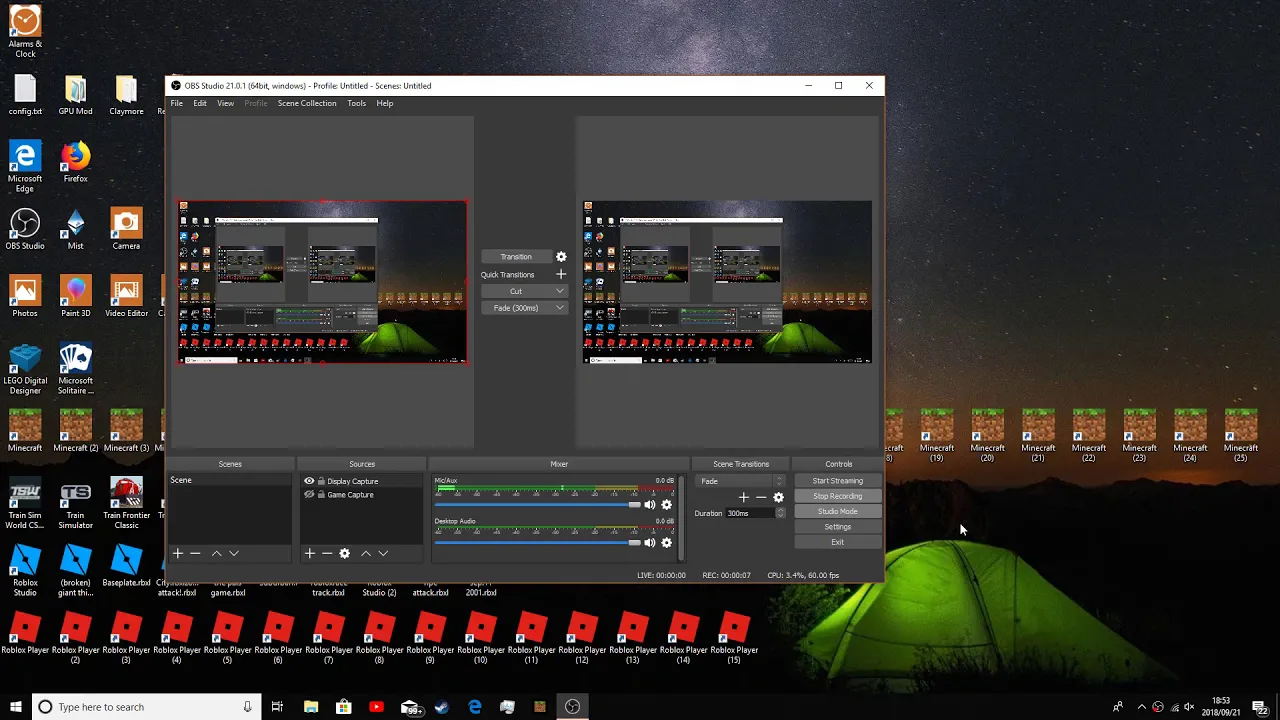
Task: Open the Tools menu
Action: tap(356, 103)
